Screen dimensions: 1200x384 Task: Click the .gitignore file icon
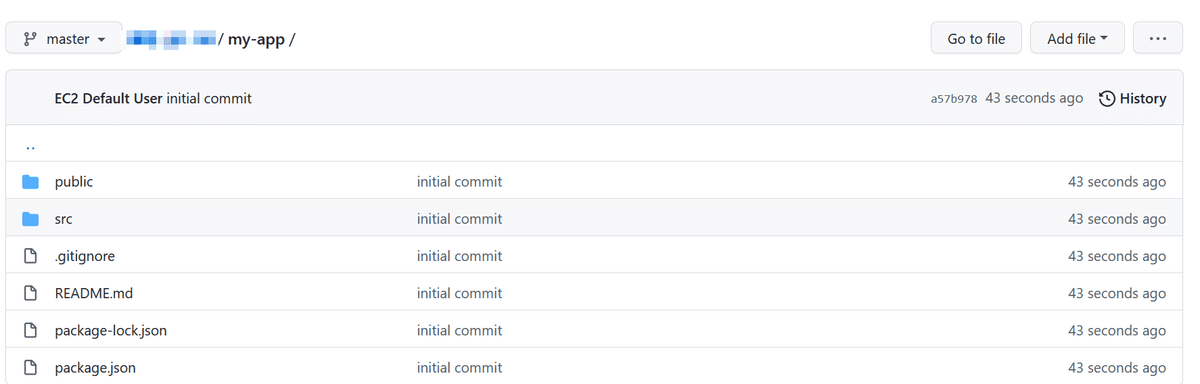31,256
